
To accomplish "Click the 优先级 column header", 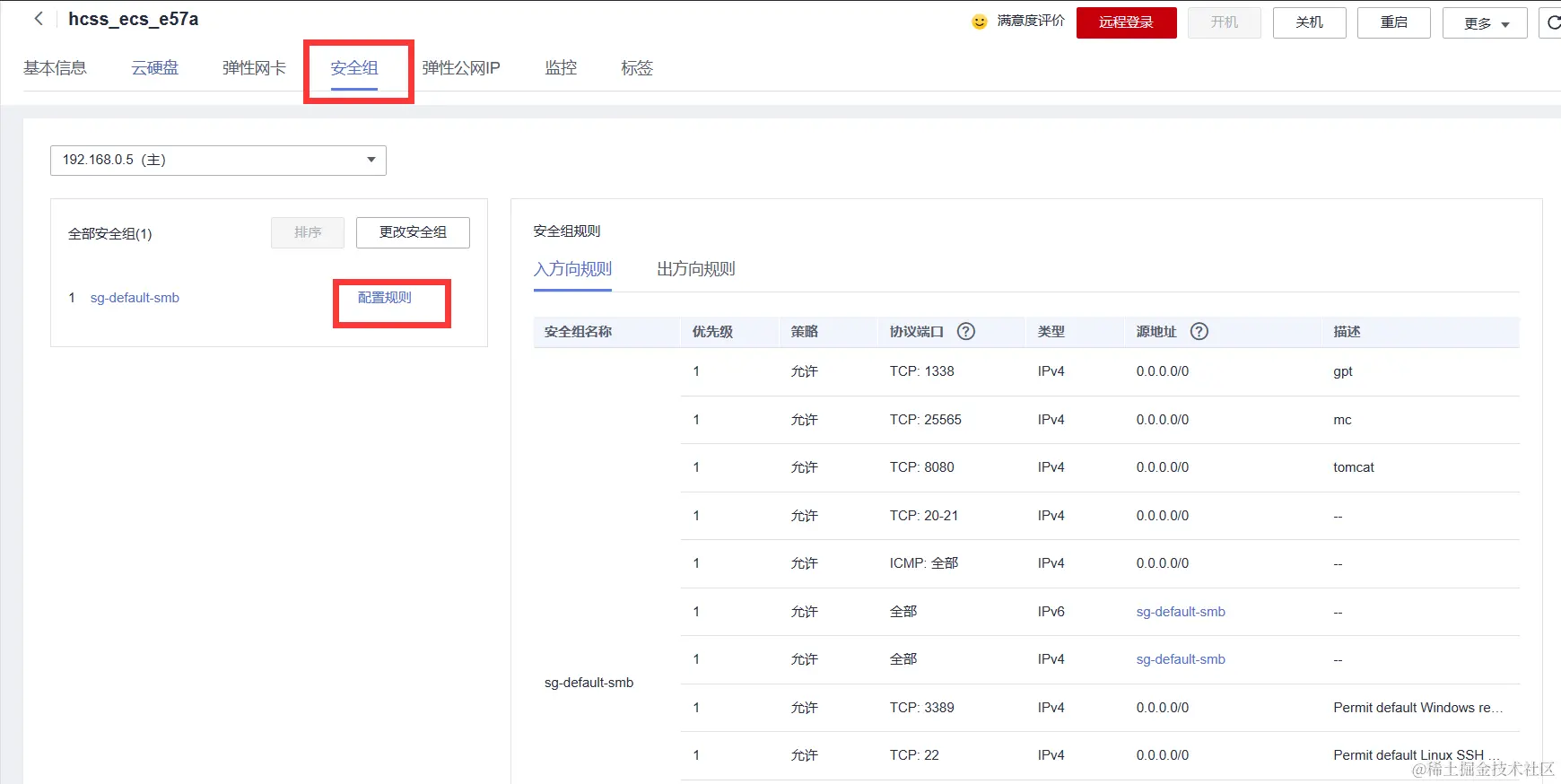I will 713,332.
